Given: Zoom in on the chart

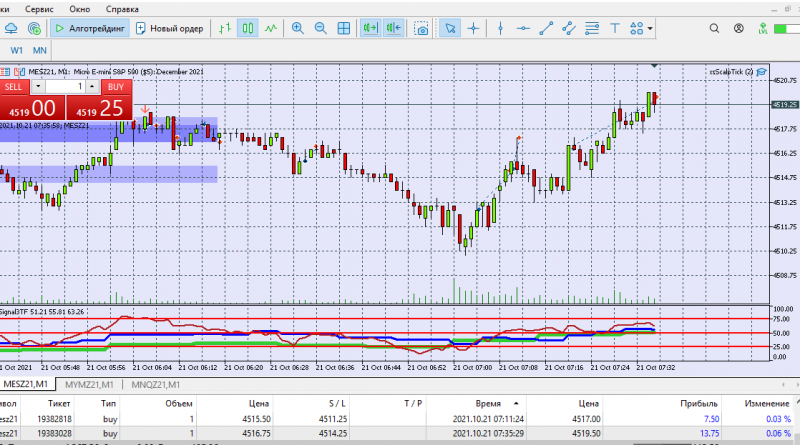Looking at the screenshot, I should click(x=297, y=28).
